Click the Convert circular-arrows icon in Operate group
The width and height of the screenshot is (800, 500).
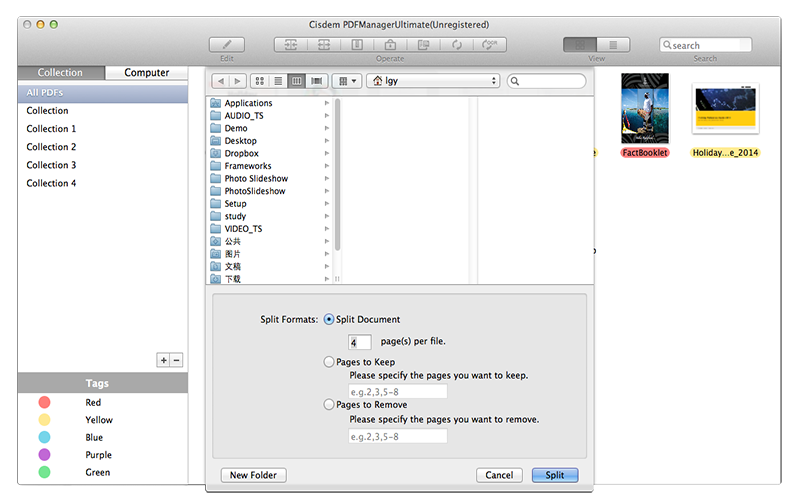(457, 45)
